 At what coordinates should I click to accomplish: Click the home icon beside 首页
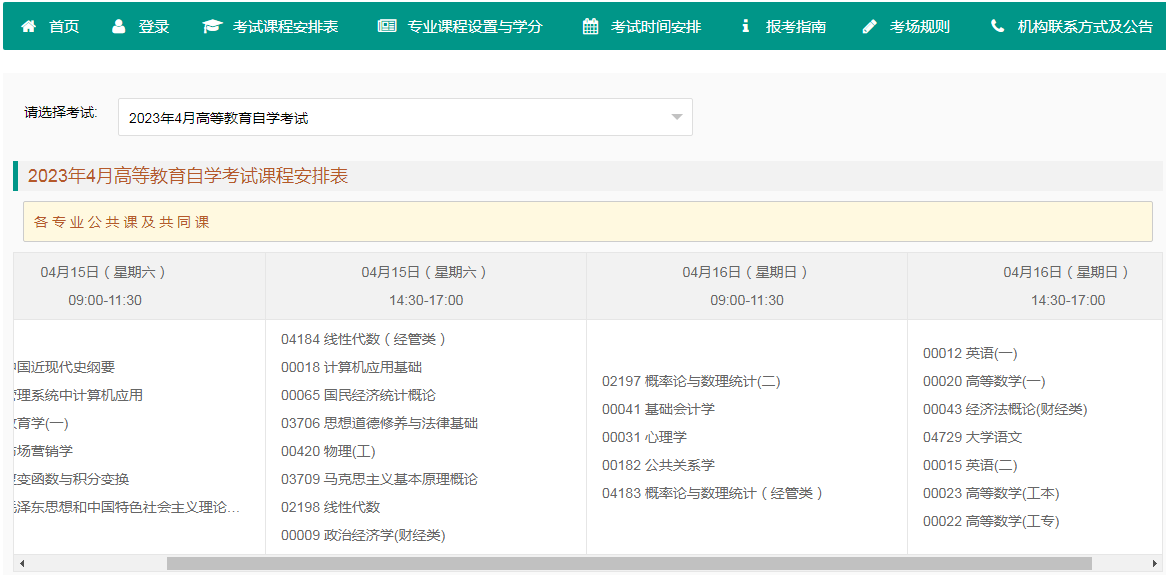[x=28, y=27]
